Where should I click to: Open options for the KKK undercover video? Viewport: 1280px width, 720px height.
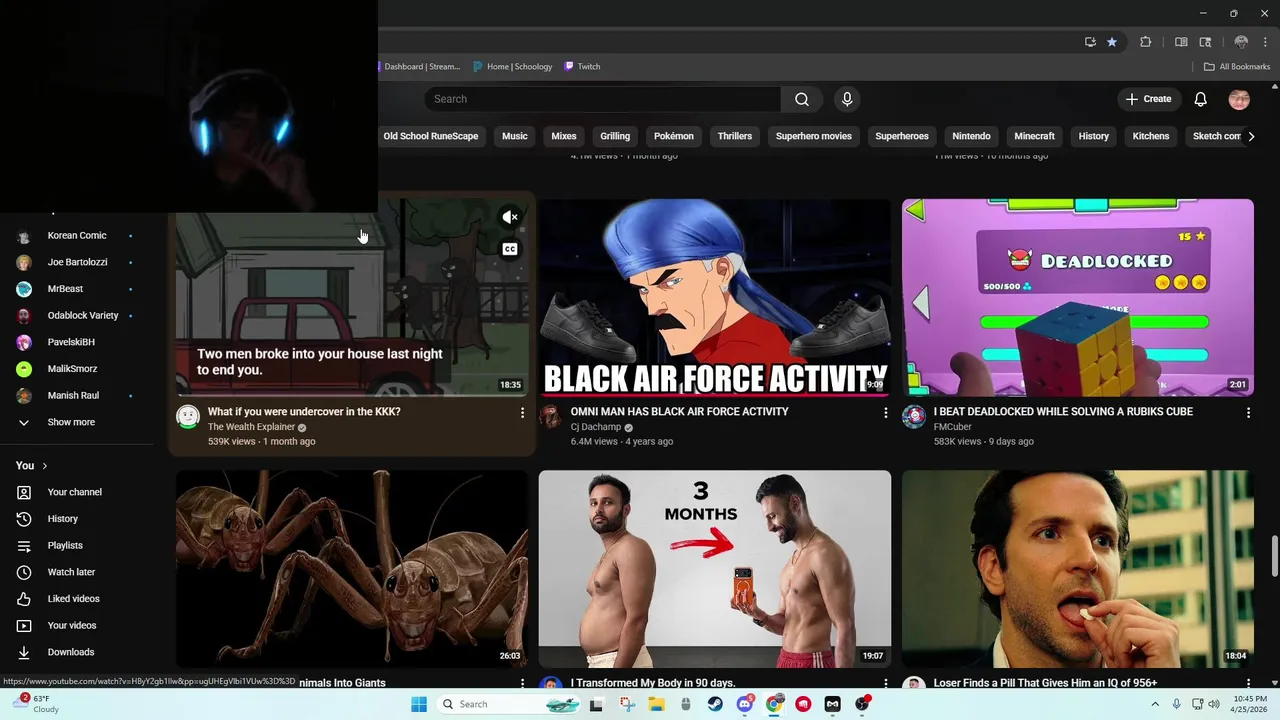pyautogui.click(x=522, y=412)
